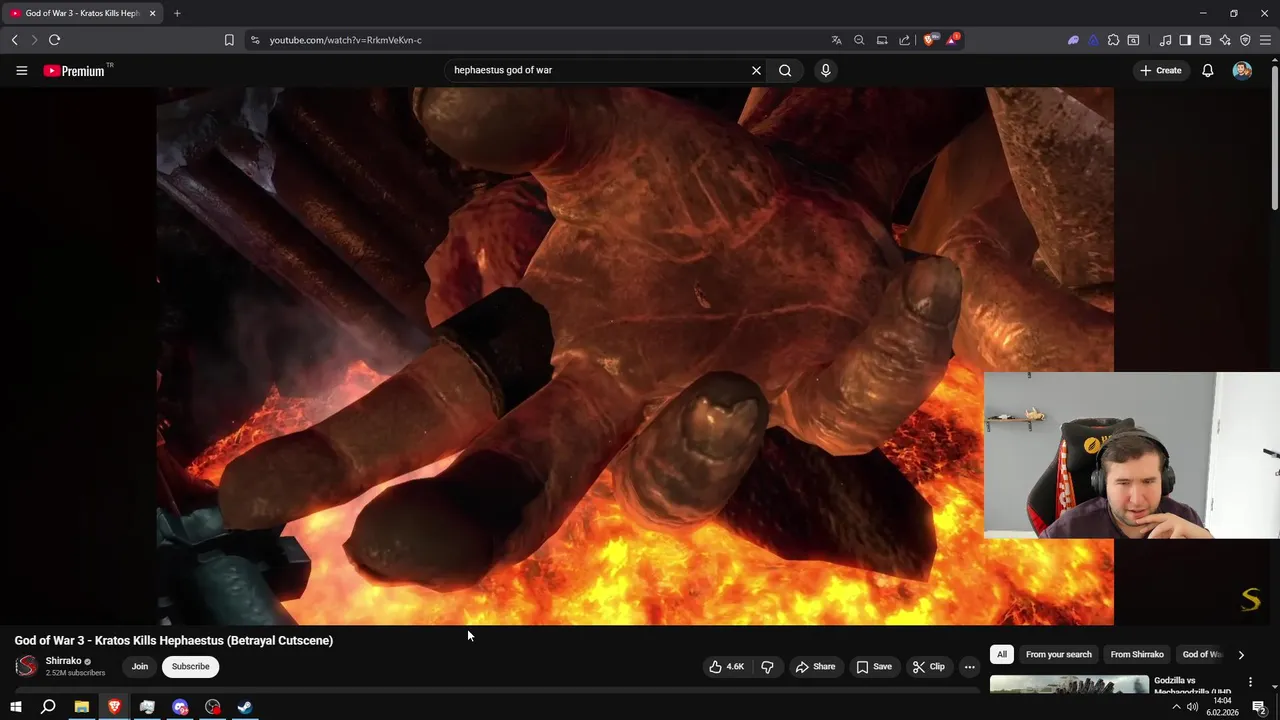The height and width of the screenshot is (720, 1280).
Task: Open Shirrako channel avatar
Action: tap(26, 666)
